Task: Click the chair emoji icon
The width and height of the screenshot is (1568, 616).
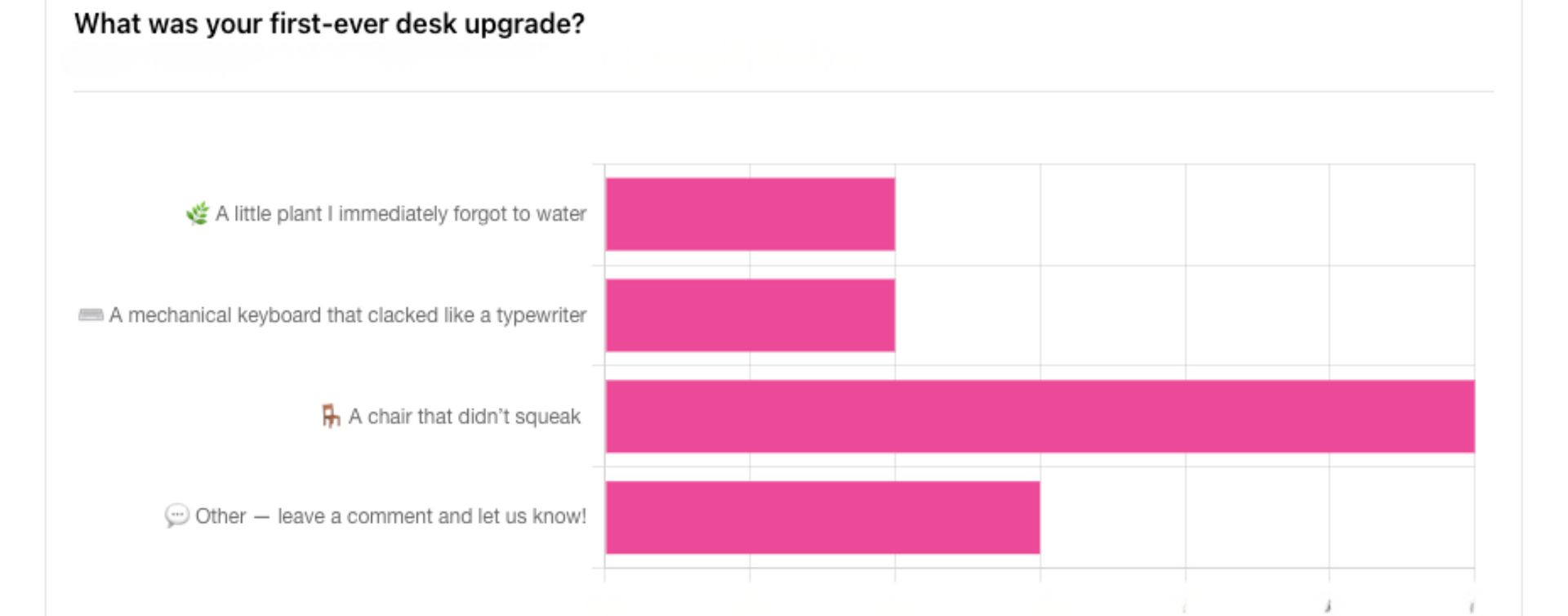Action: click(x=330, y=417)
